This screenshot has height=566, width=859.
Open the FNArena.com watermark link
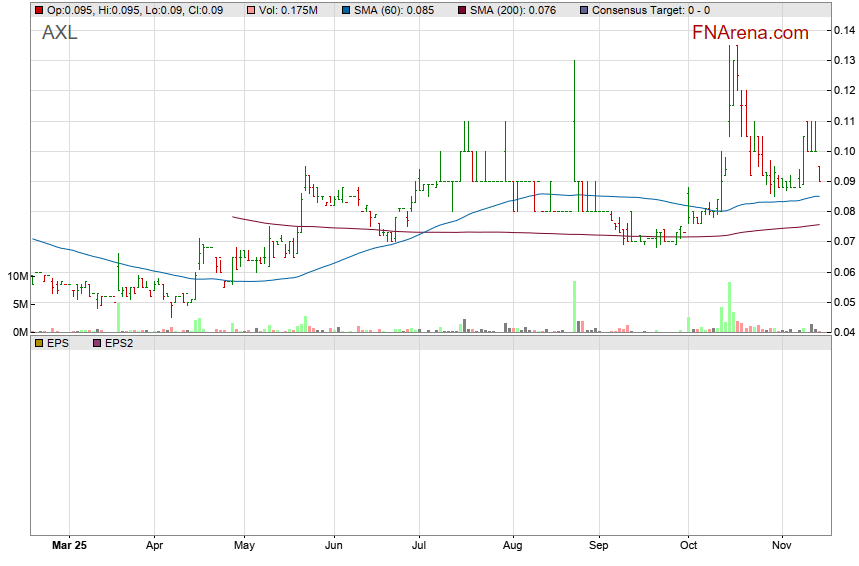(x=750, y=33)
